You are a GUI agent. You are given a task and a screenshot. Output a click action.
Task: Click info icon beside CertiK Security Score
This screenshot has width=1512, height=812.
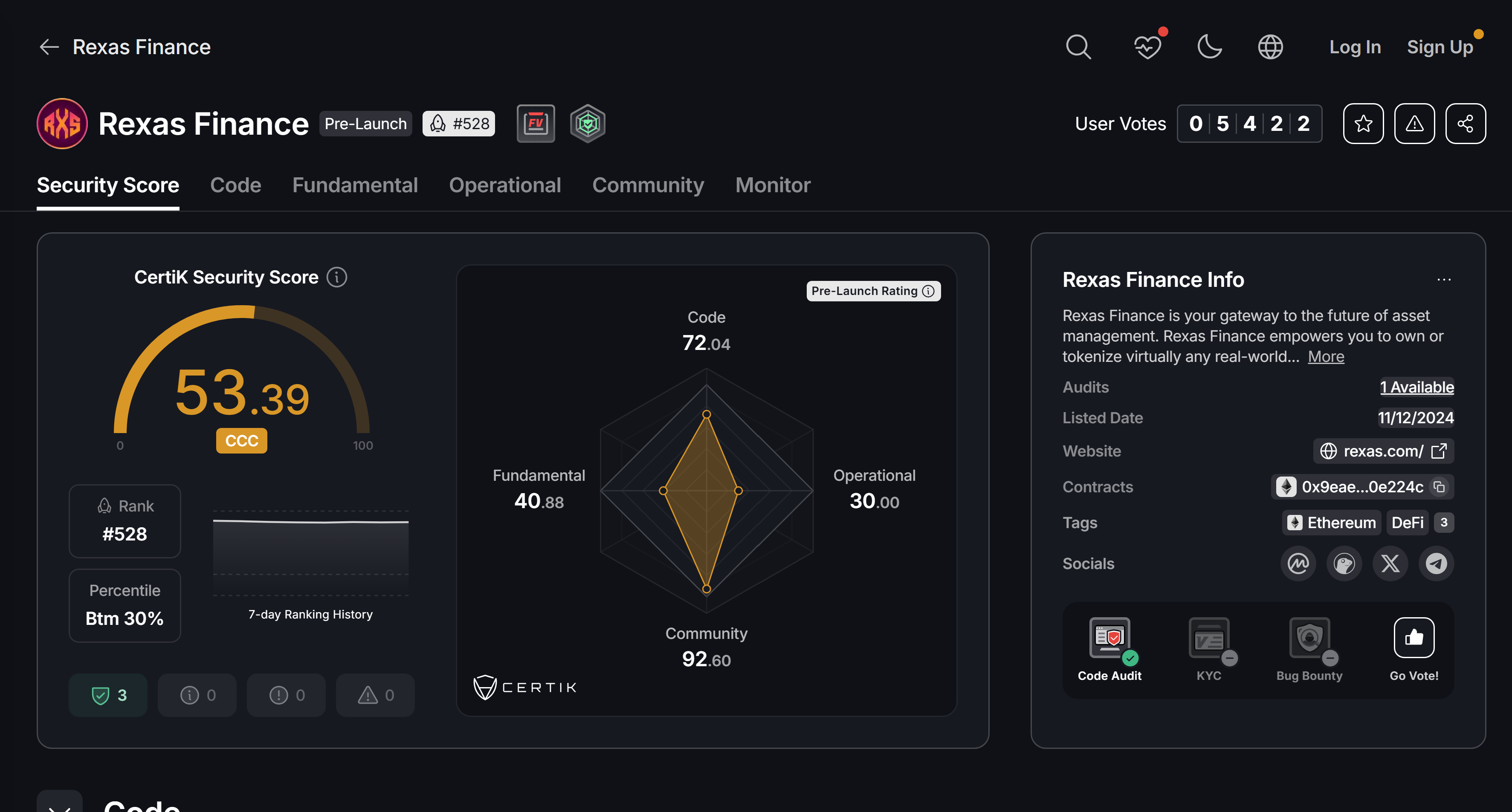tap(337, 277)
